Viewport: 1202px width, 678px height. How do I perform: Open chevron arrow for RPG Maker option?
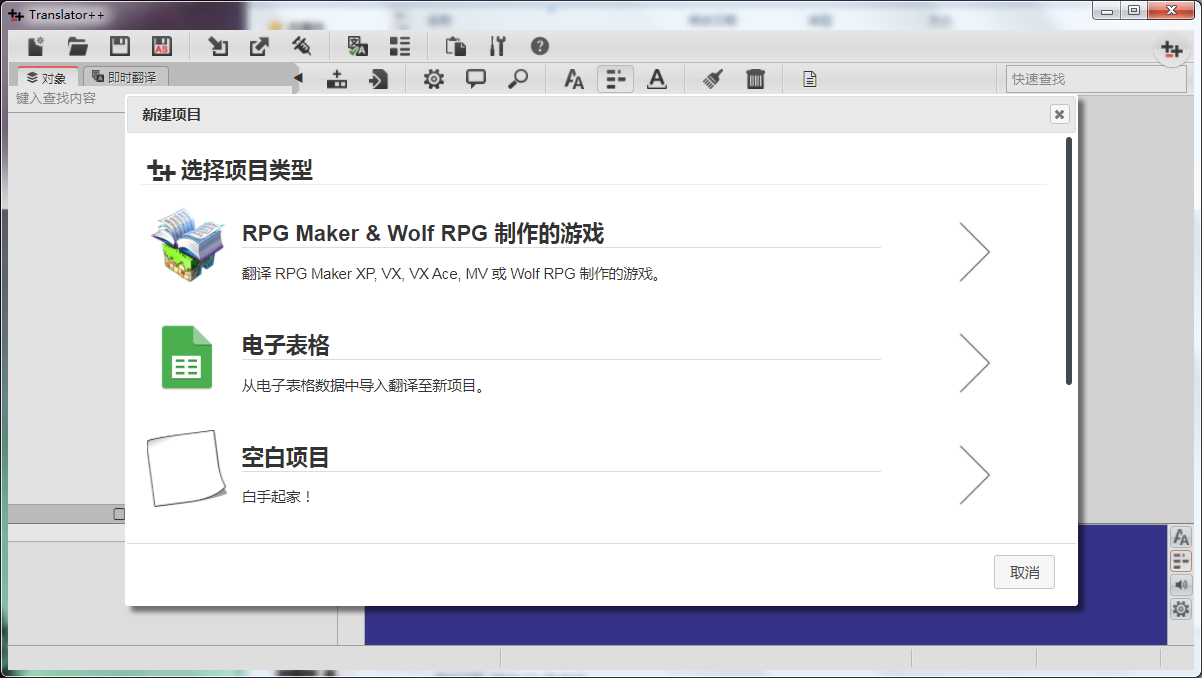tap(974, 251)
